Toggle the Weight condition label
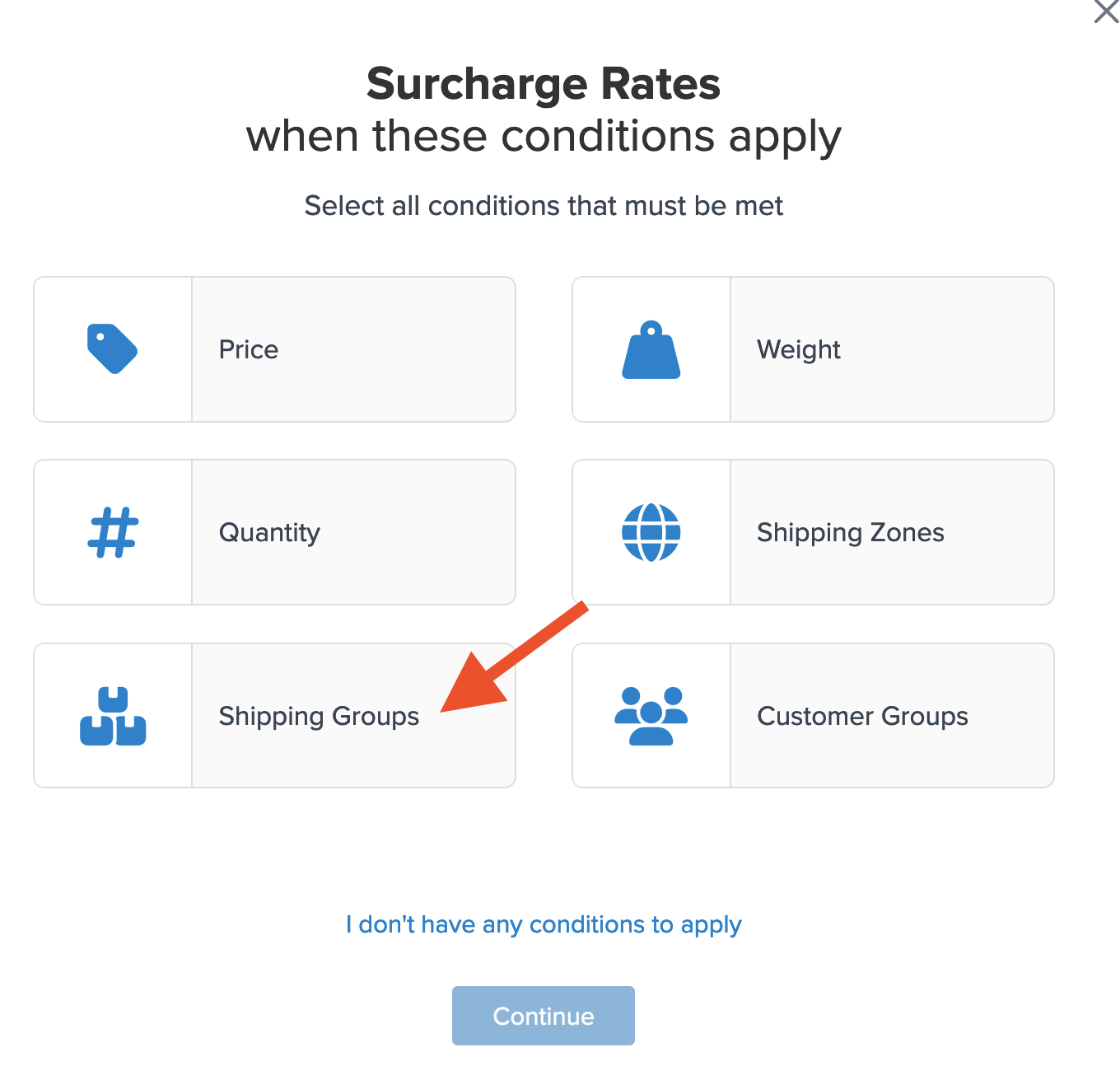Viewport: 1120px width, 1066px height. pyautogui.click(x=798, y=349)
